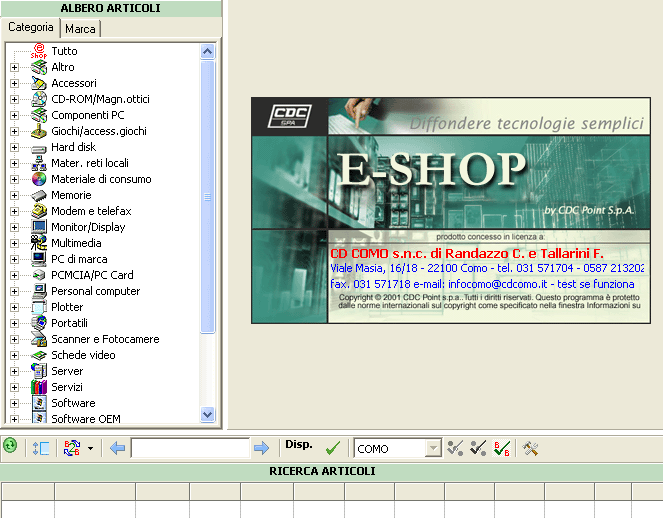Click the Memorie chip icon
663x518 pixels.
39,195
